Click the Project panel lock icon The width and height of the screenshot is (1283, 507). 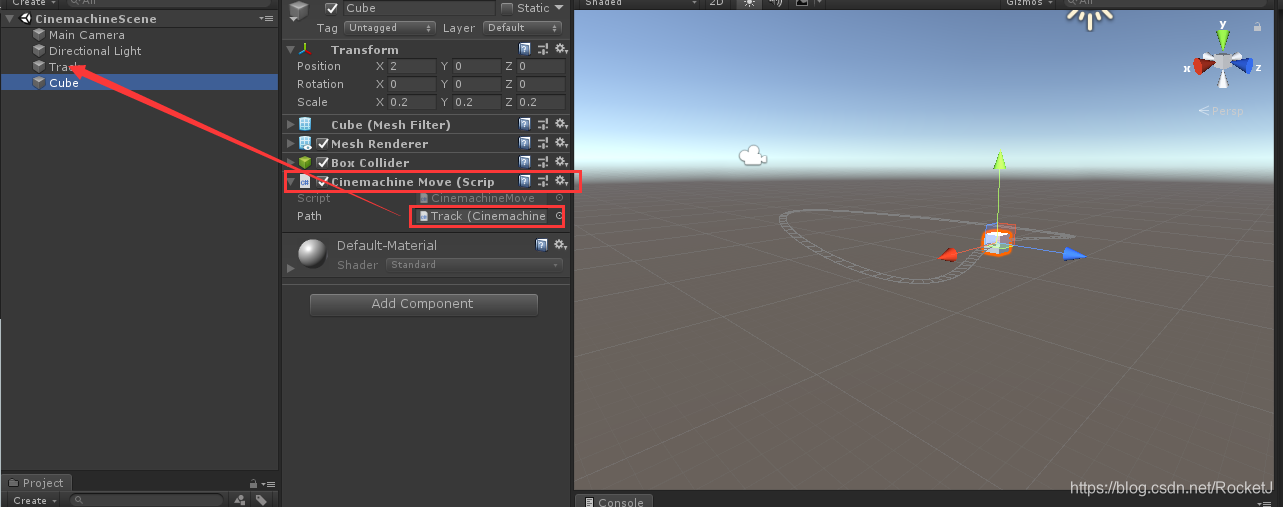(254, 483)
